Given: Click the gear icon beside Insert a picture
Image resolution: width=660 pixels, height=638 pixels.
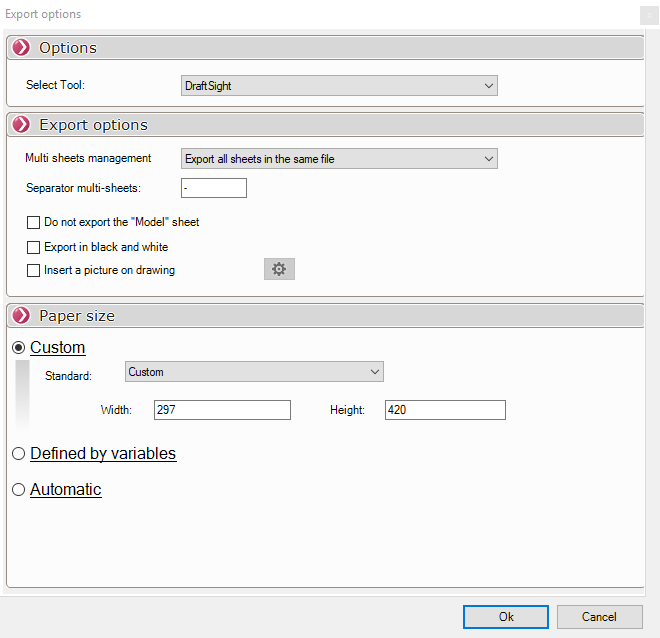Looking at the screenshot, I should pyautogui.click(x=279, y=269).
